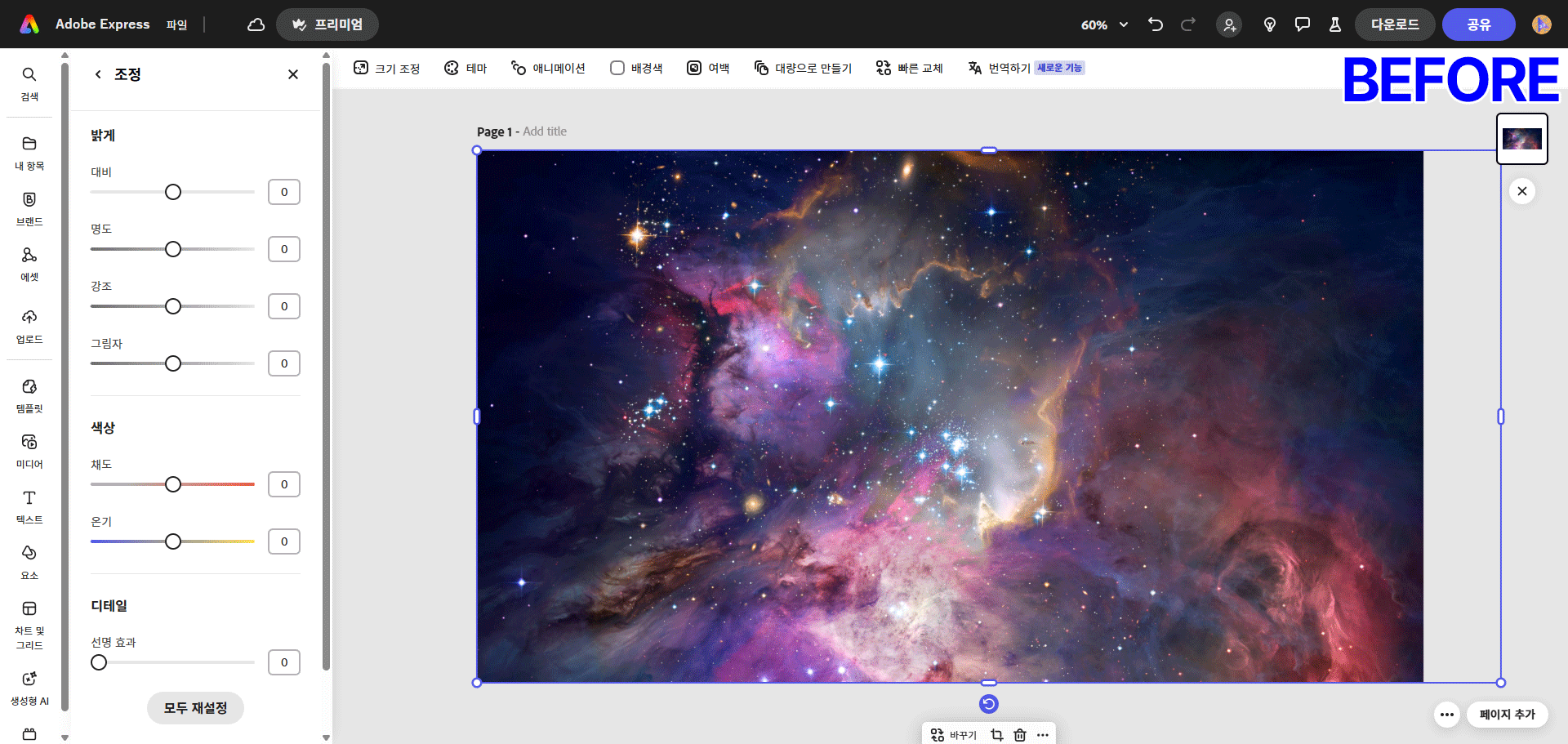The width and height of the screenshot is (1568, 744).
Task: Click Add title next to Page 1
Action: (545, 131)
